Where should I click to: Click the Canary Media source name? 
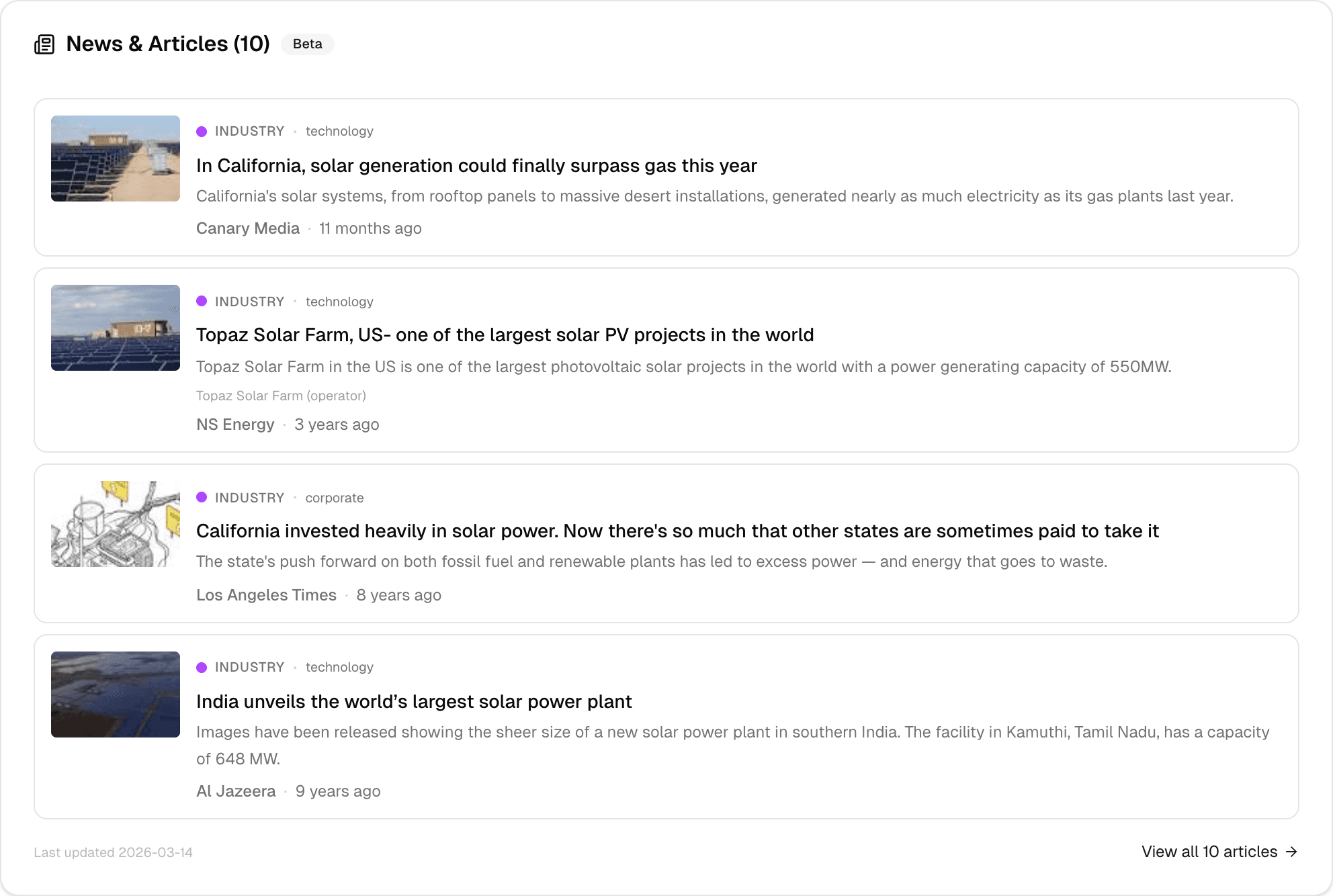[248, 228]
